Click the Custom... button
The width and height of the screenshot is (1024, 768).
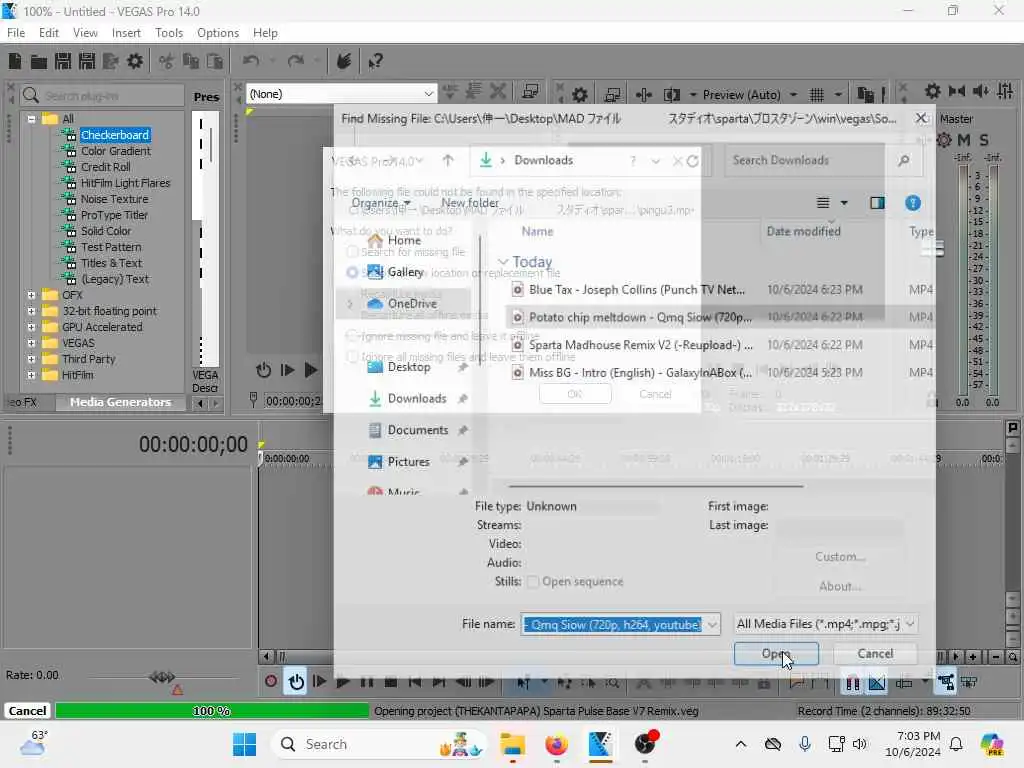tap(840, 557)
